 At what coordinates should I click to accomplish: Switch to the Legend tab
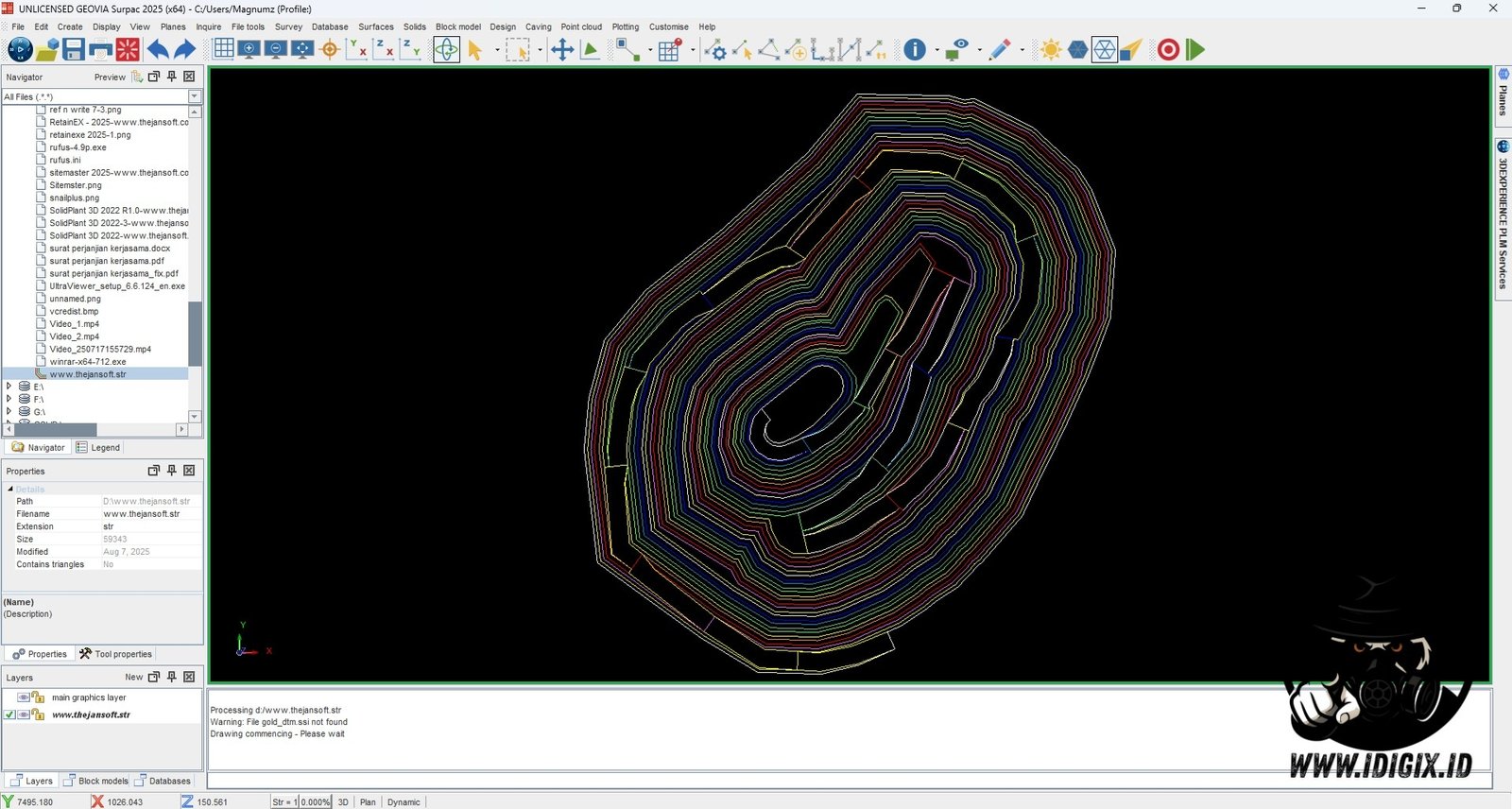coord(98,448)
